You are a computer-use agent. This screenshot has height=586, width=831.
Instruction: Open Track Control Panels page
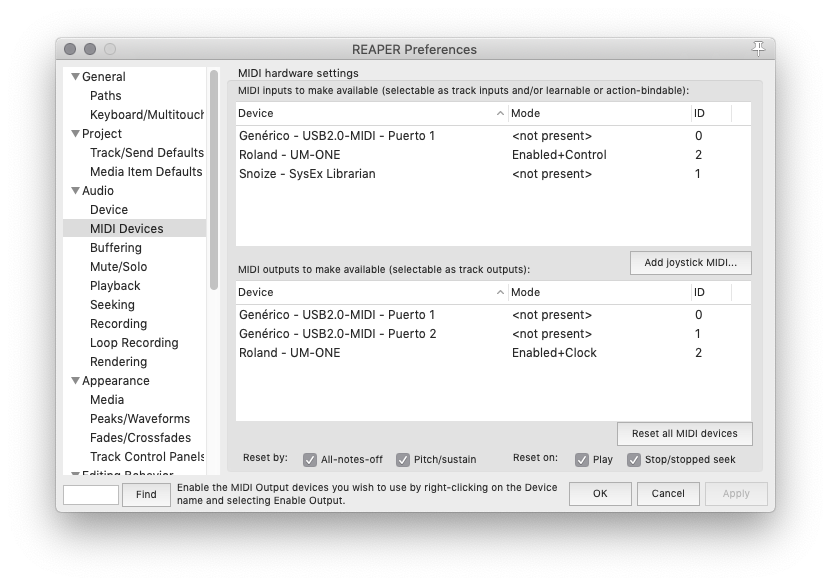[x=147, y=457]
